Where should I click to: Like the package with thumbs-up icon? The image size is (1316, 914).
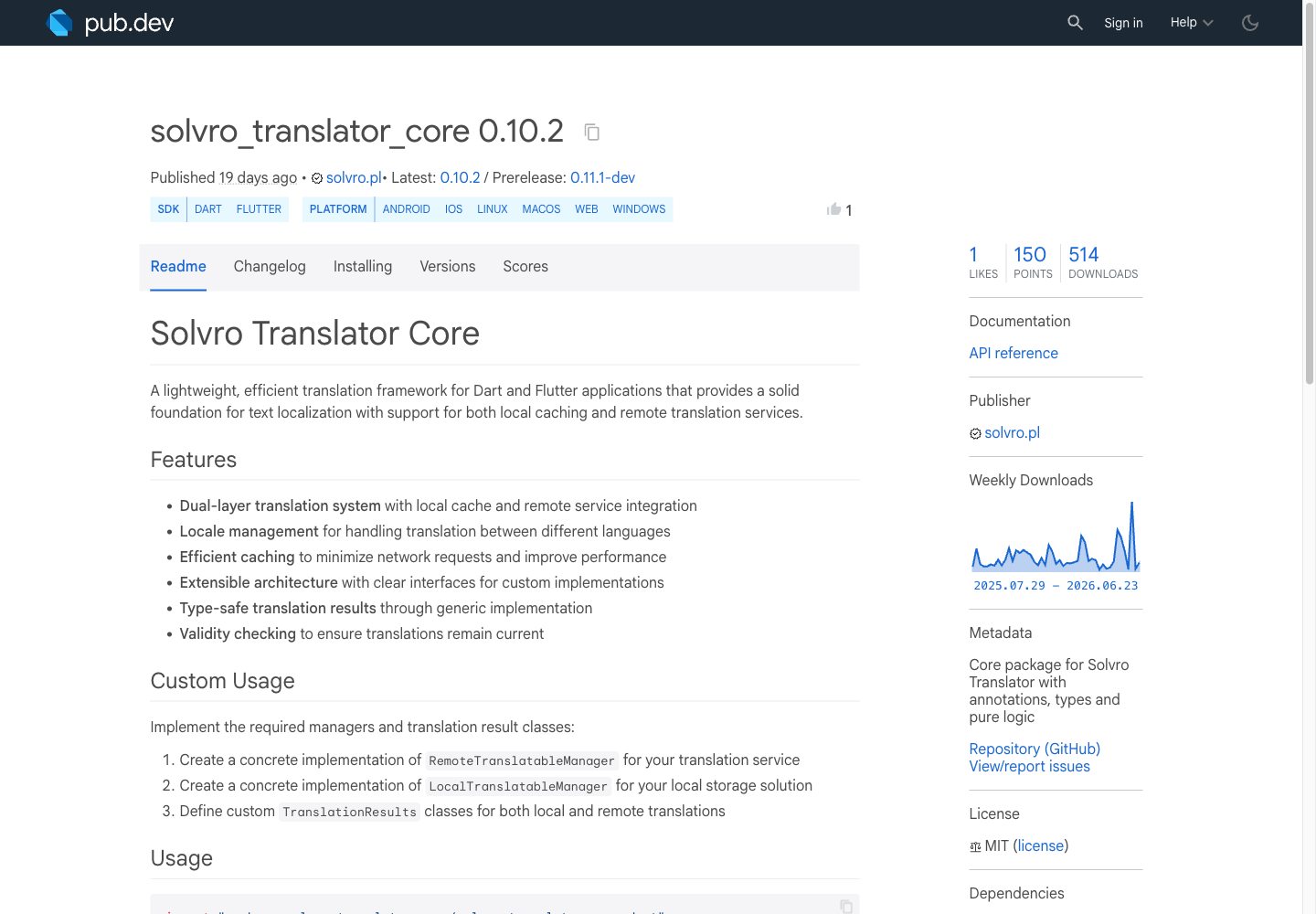tap(833, 209)
